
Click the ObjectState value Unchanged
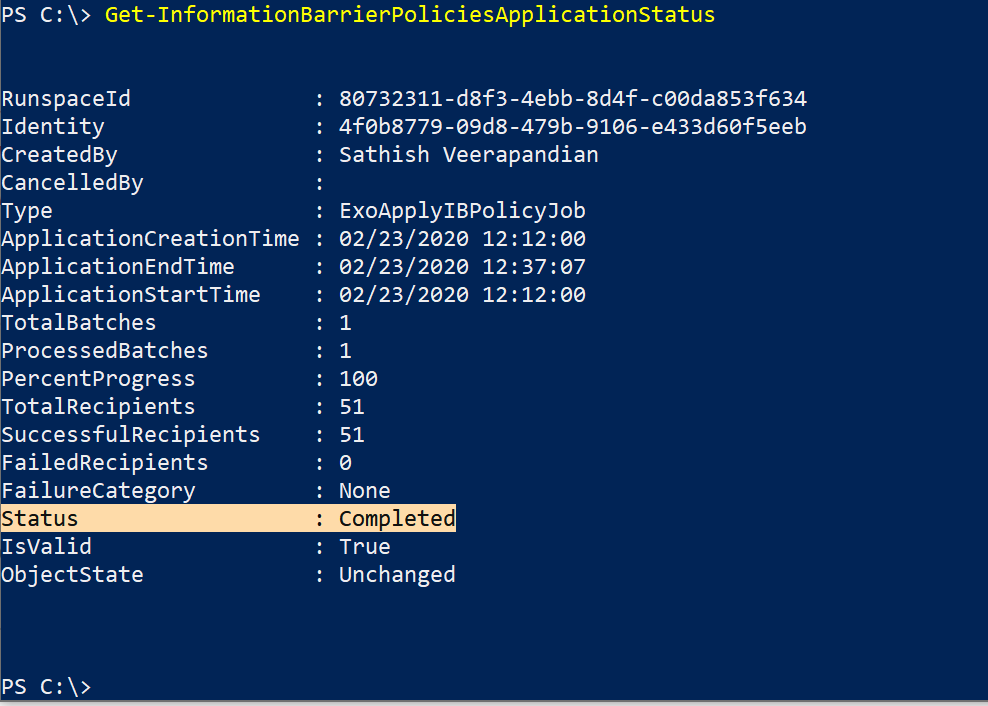coord(397,575)
